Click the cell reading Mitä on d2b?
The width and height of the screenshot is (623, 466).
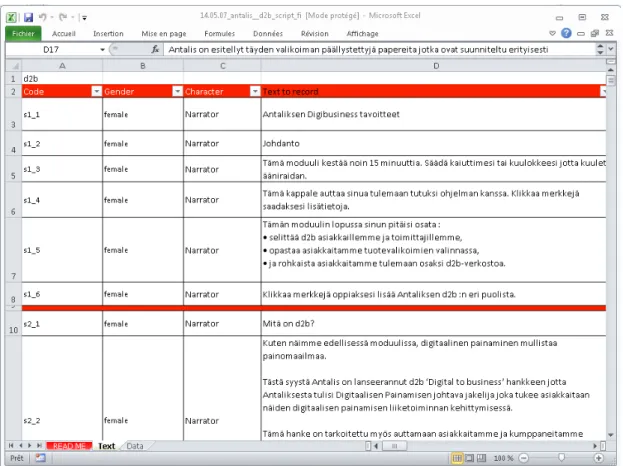click(433, 323)
